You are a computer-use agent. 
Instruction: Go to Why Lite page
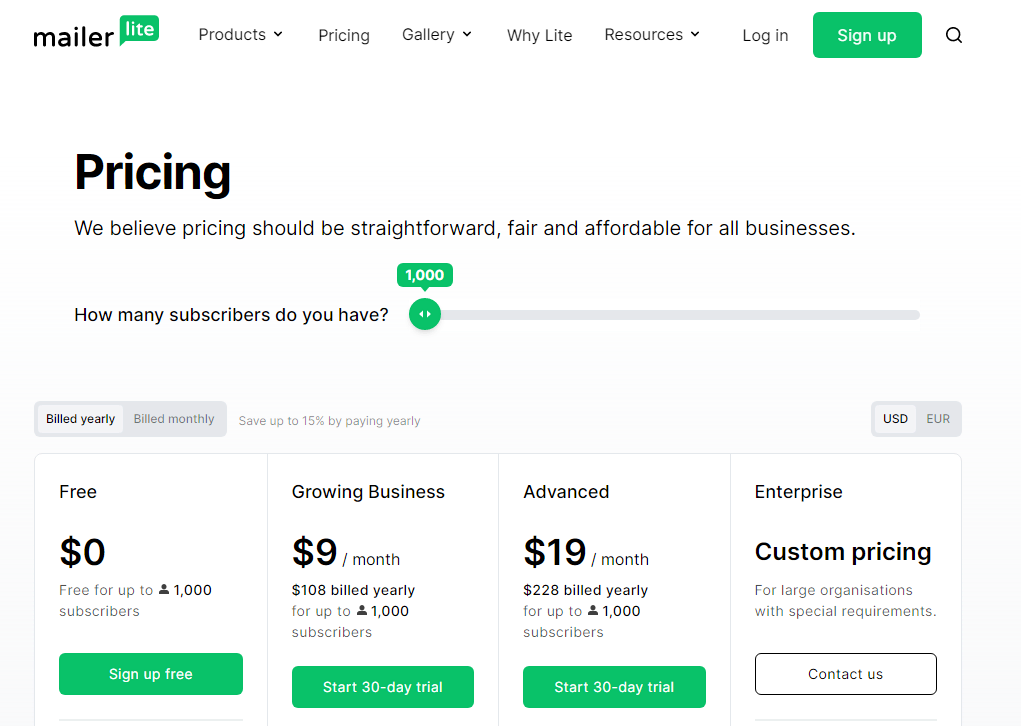pyautogui.click(x=539, y=35)
